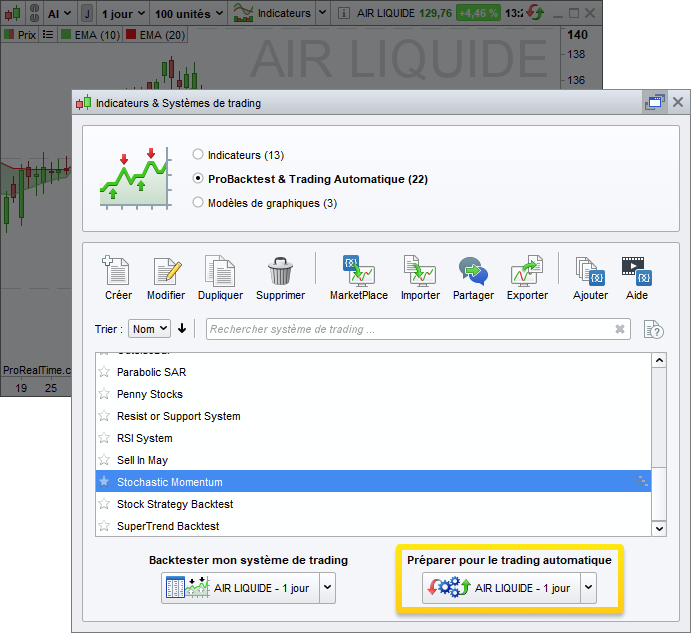This screenshot has height=633, width=691.
Task: Click the info icon beside AIR LIQUIDE
Action: [x=343, y=13]
